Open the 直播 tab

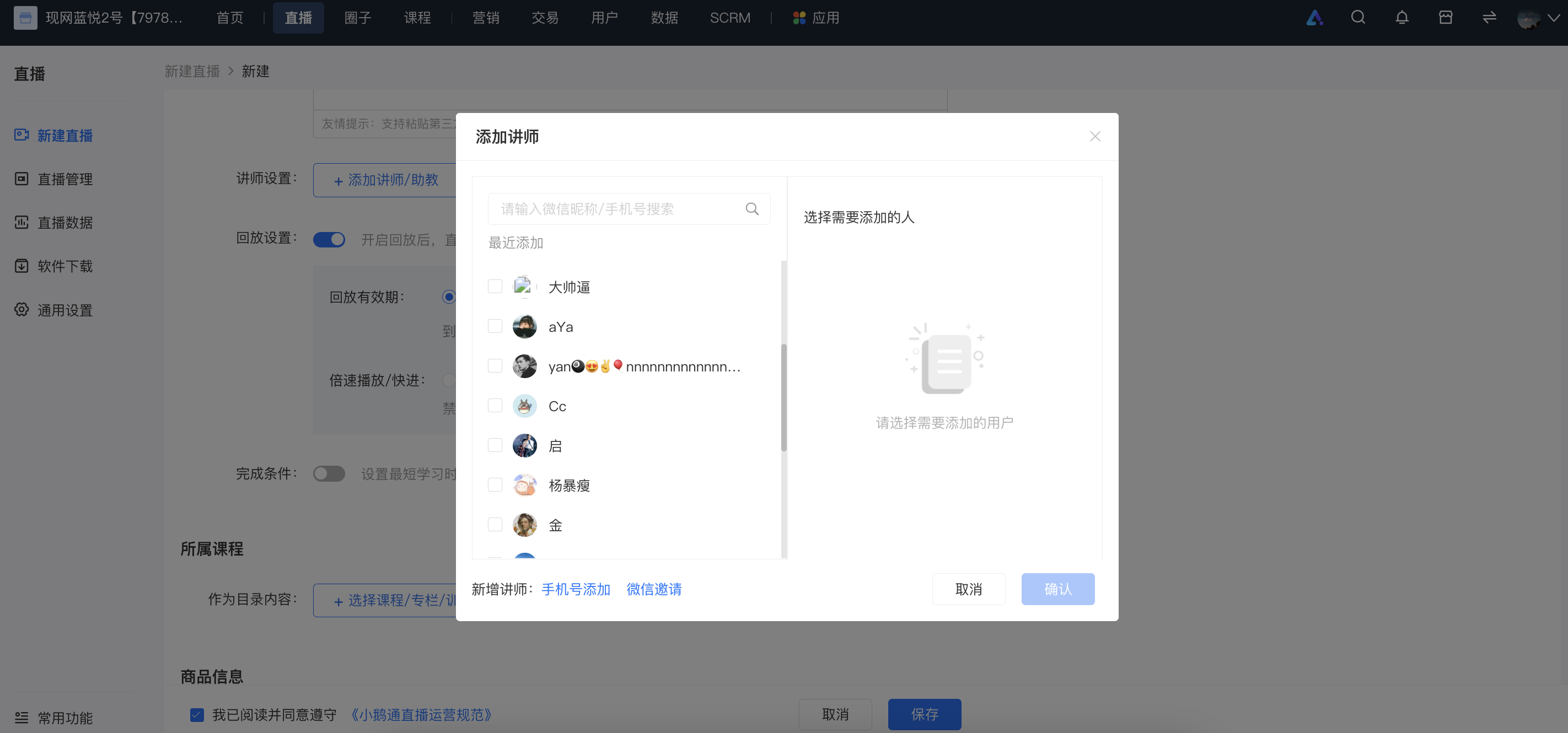(x=298, y=18)
